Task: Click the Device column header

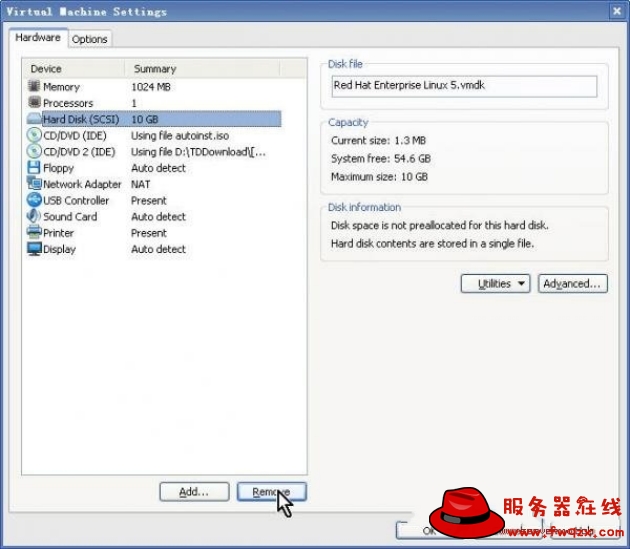Action: [x=74, y=69]
